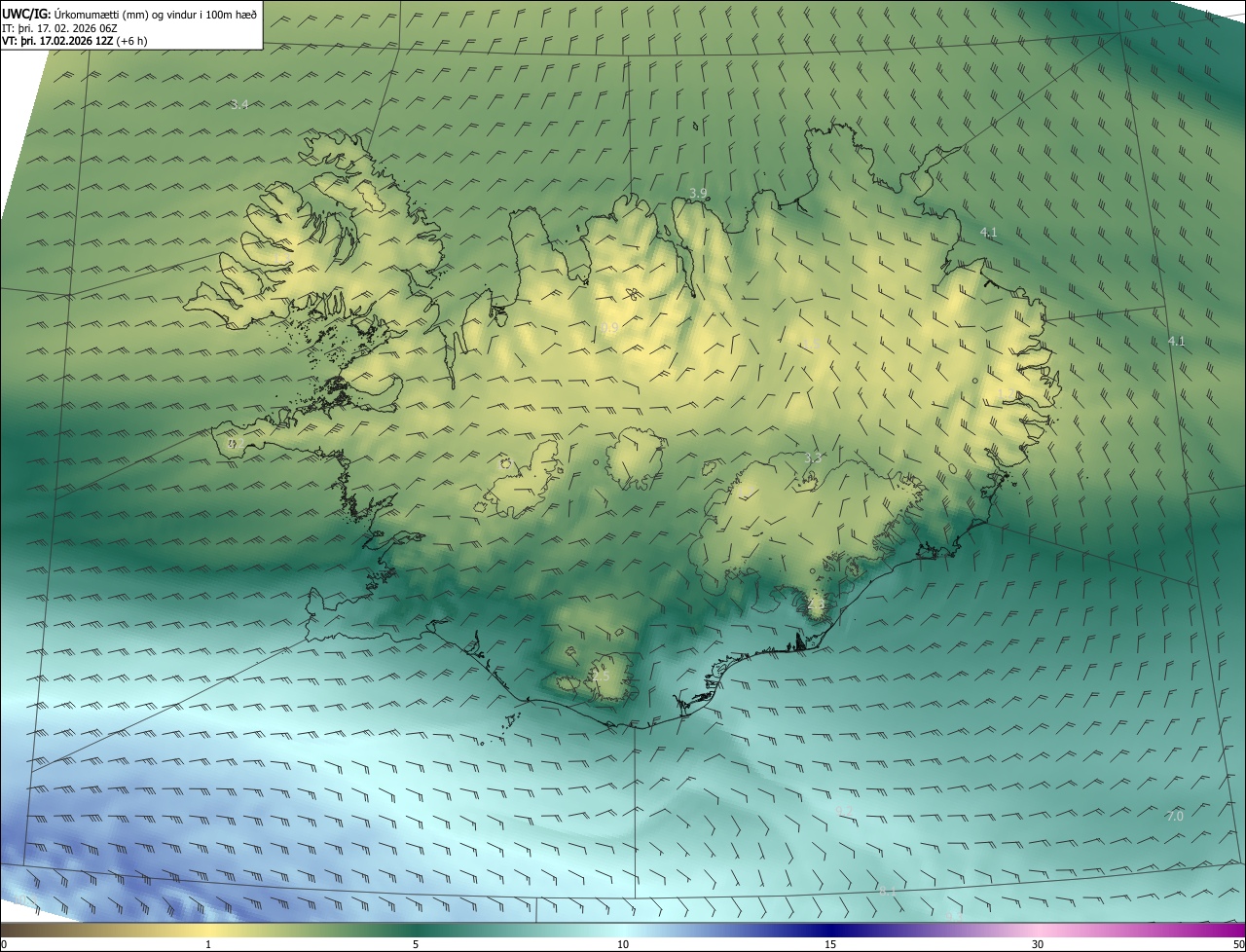Click the color scale label 50
The height and width of the screenshot is (952, 1246).
[1238, 944]
